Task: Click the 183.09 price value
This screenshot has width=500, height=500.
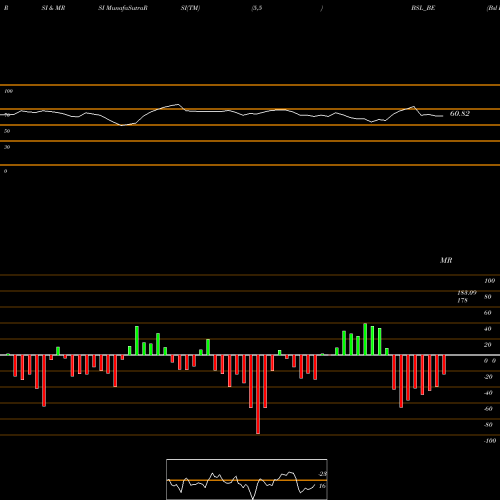Action: [x=467, y=293]
